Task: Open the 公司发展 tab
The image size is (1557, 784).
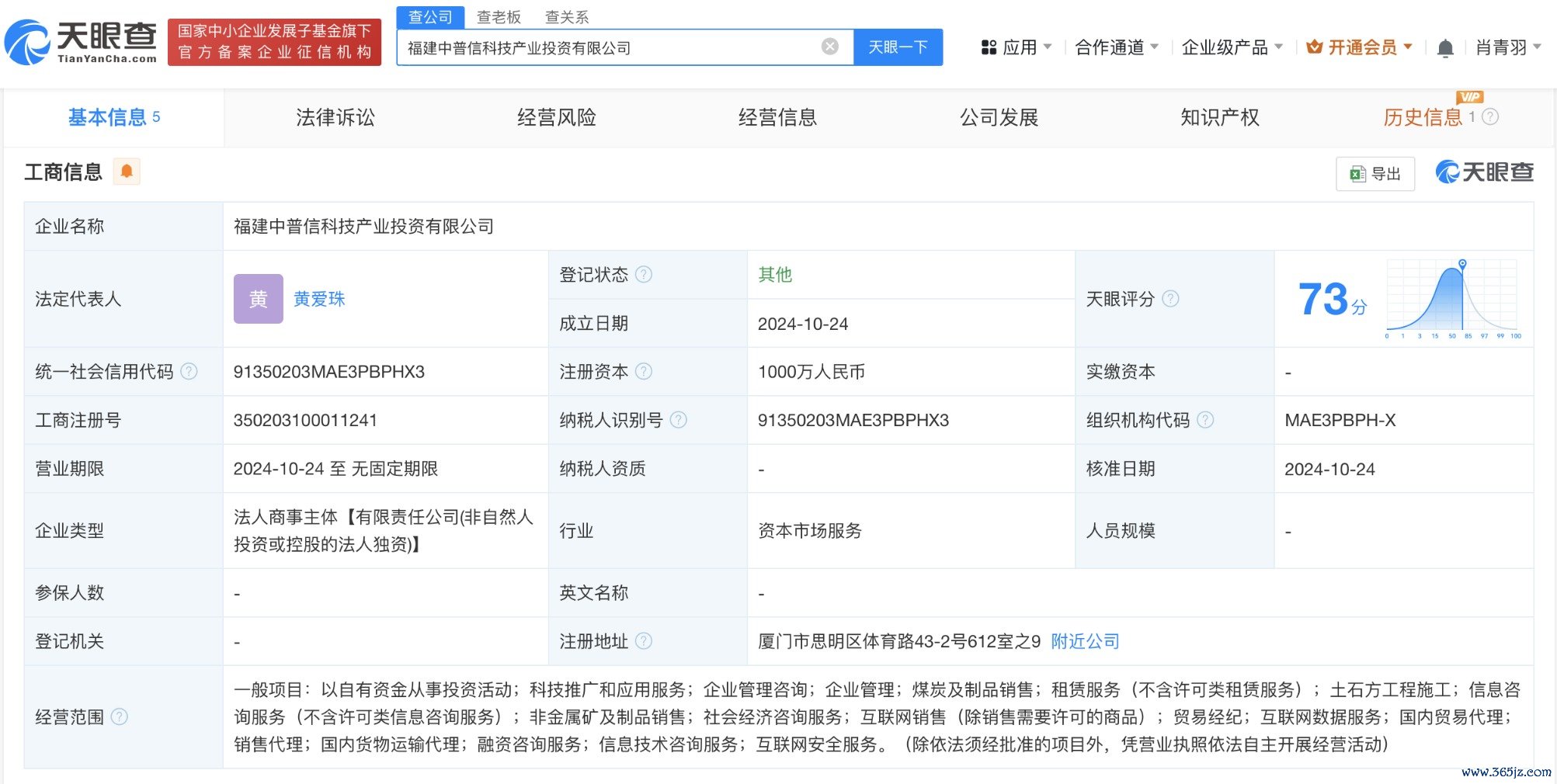Action: (x=999, y=117)
